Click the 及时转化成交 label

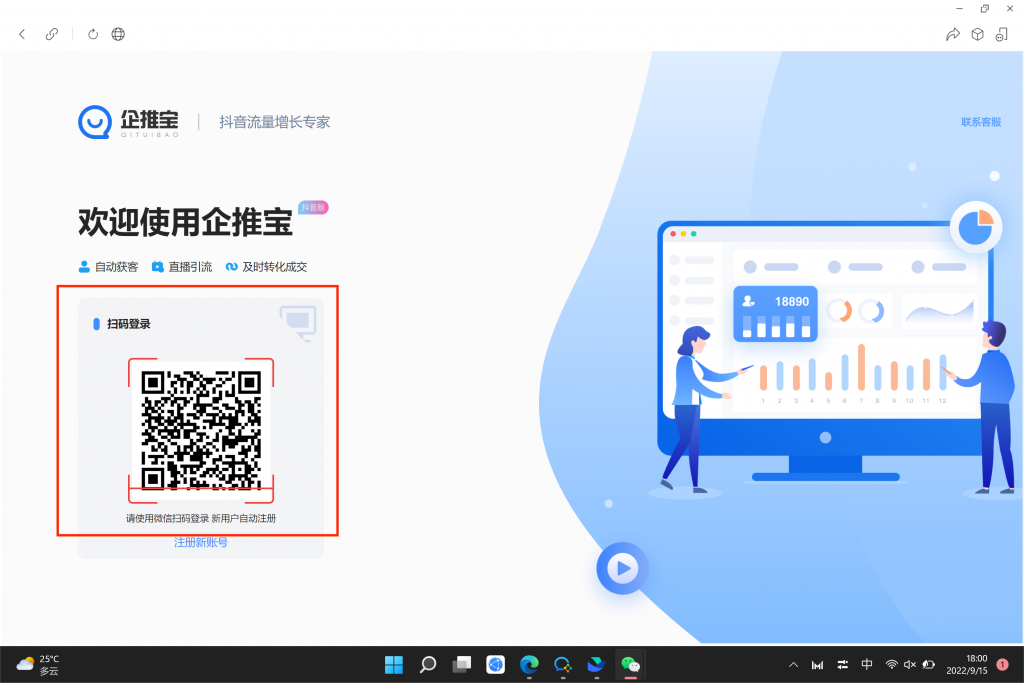(274, 266)
